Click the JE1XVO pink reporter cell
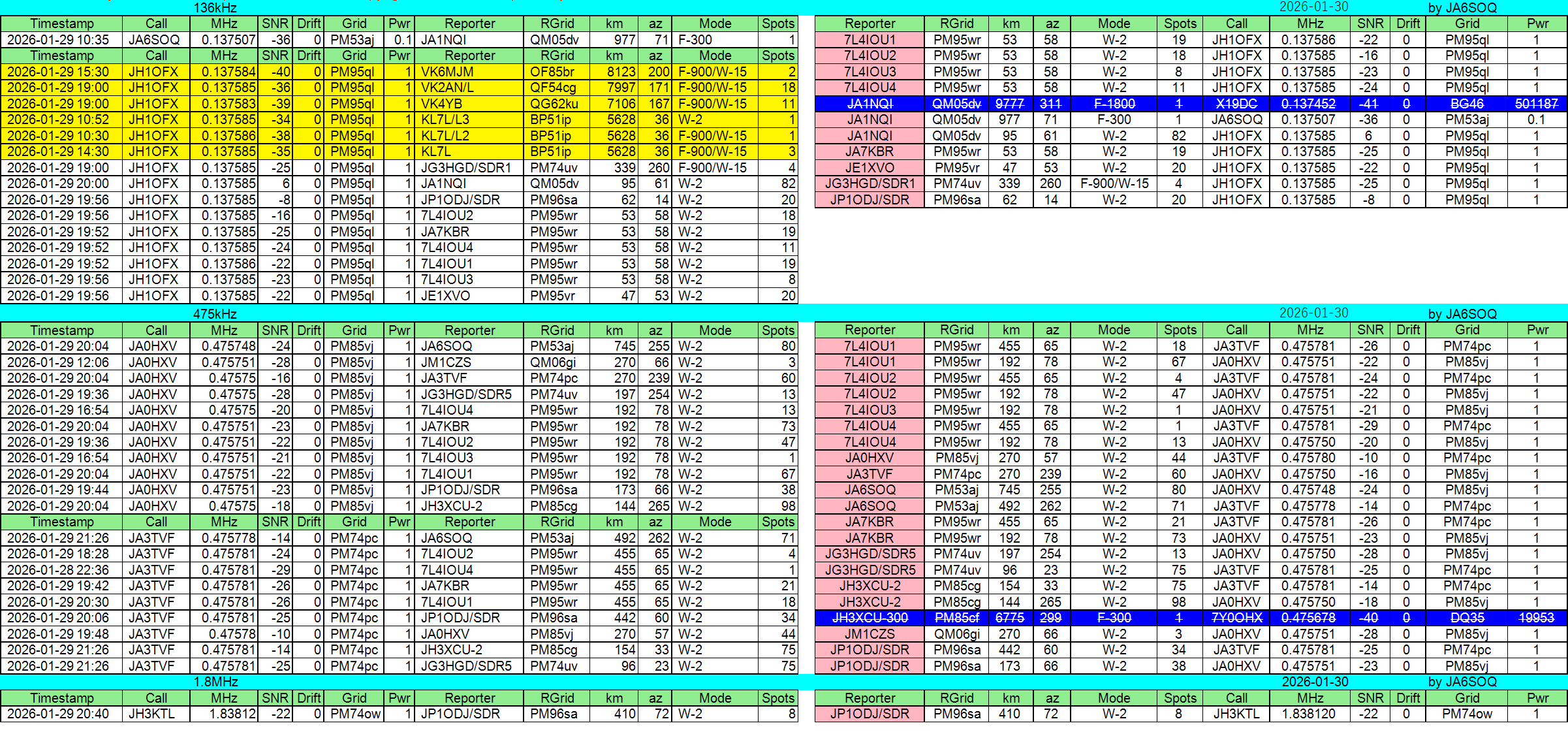1568x751 pixels. tap(869, 168)
